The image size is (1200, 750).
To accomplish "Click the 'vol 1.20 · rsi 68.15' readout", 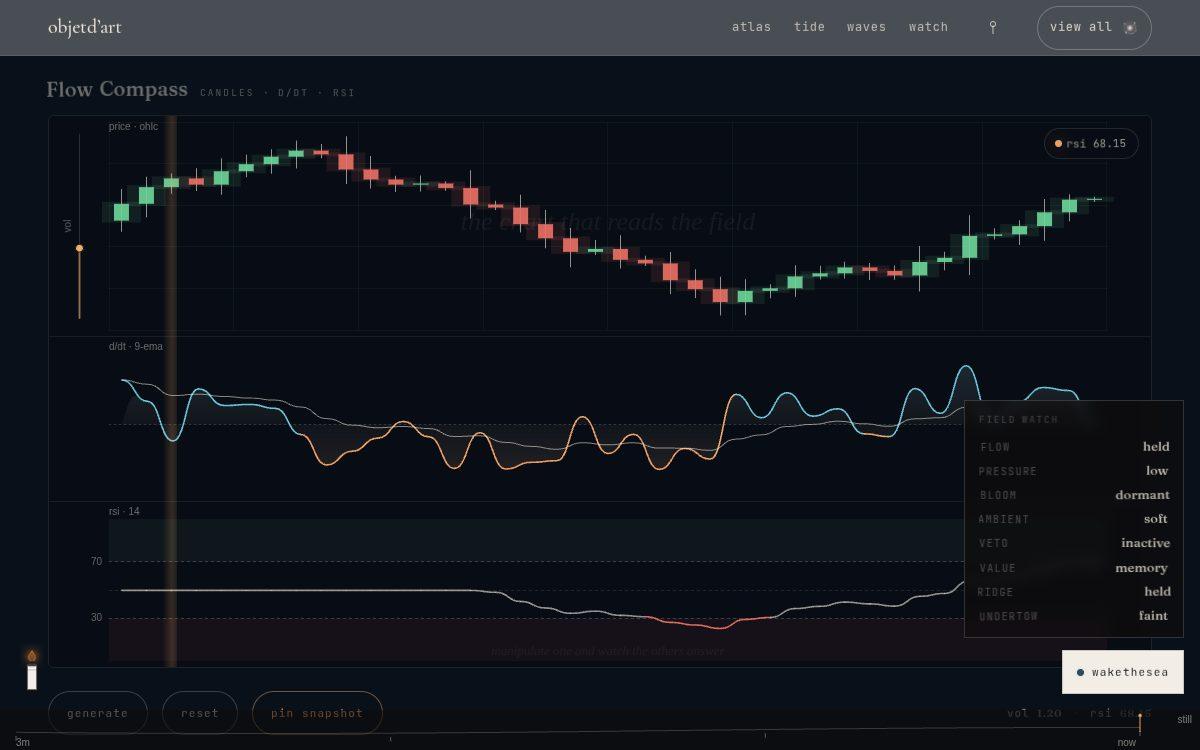I will pyautogui.click(x=1079, y=713).
